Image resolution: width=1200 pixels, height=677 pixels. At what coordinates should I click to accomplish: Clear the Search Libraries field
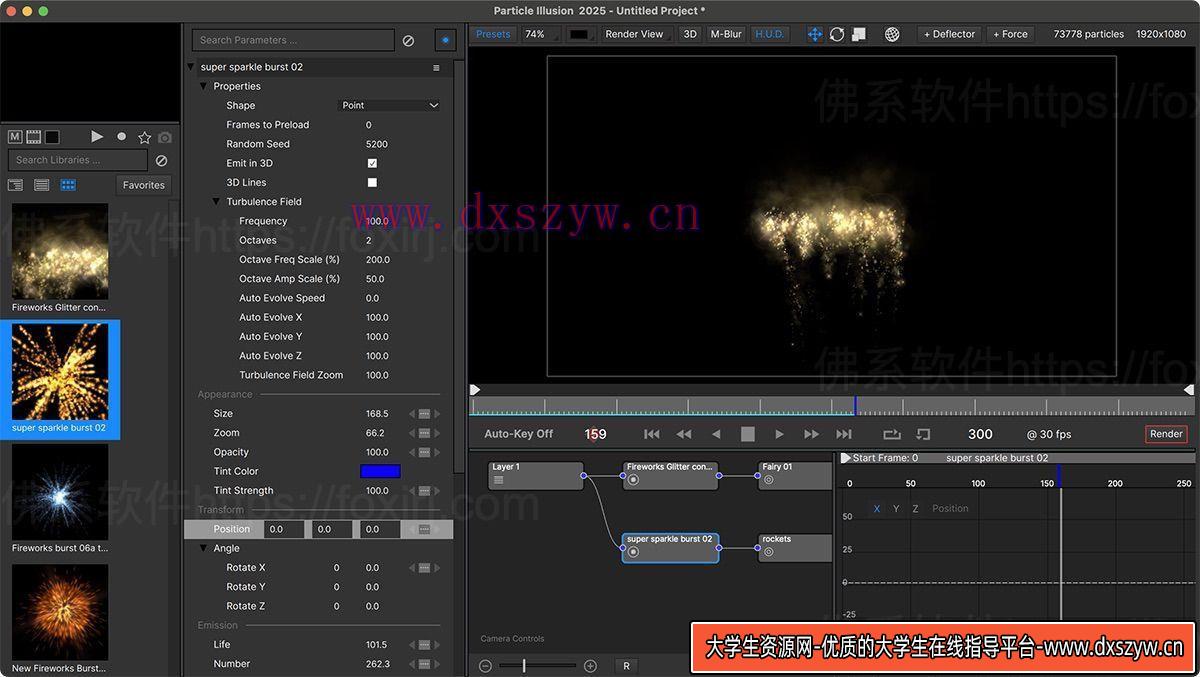pos(161,160)
